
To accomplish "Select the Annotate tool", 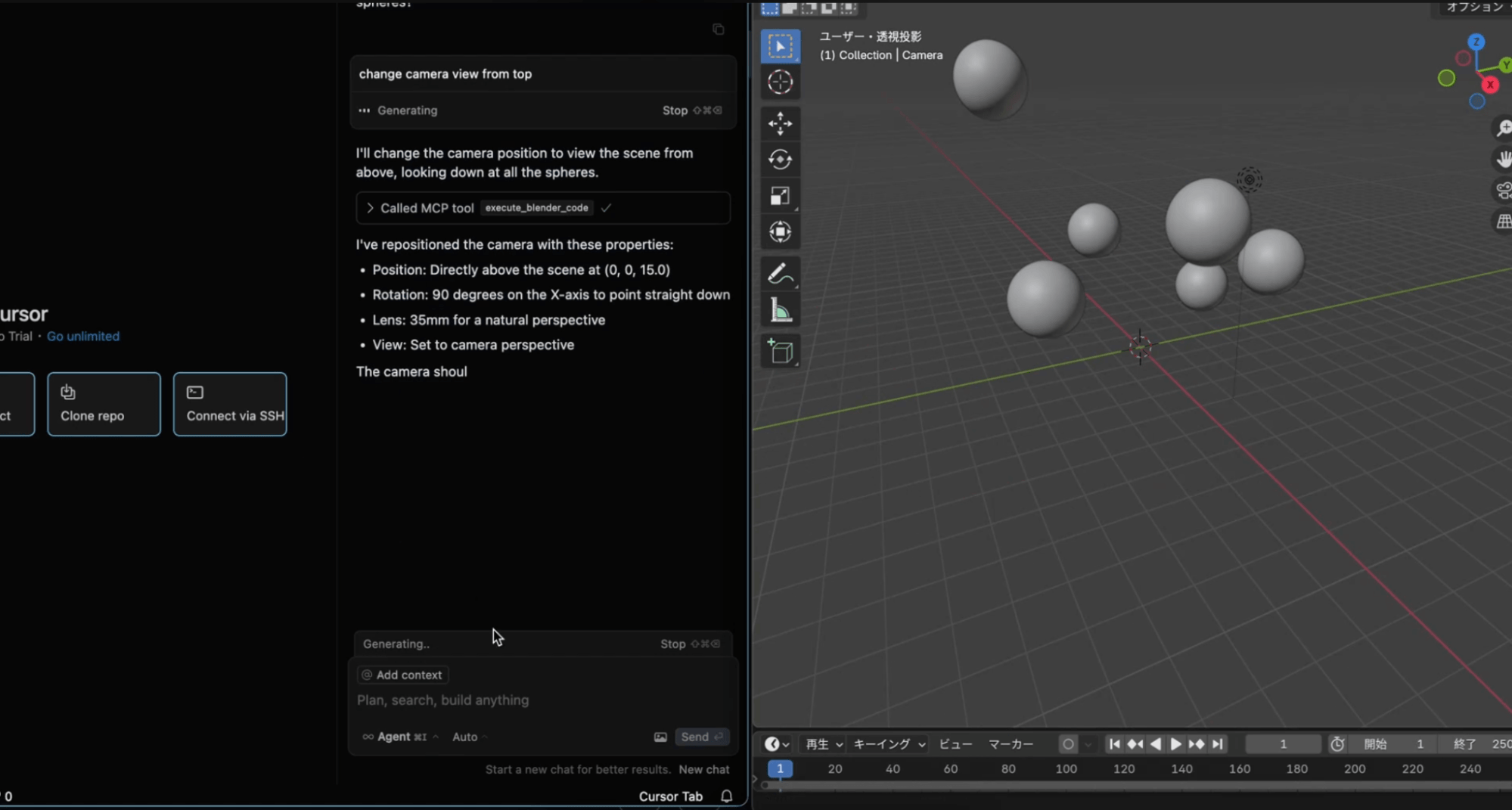I will (x=781, y=274).
